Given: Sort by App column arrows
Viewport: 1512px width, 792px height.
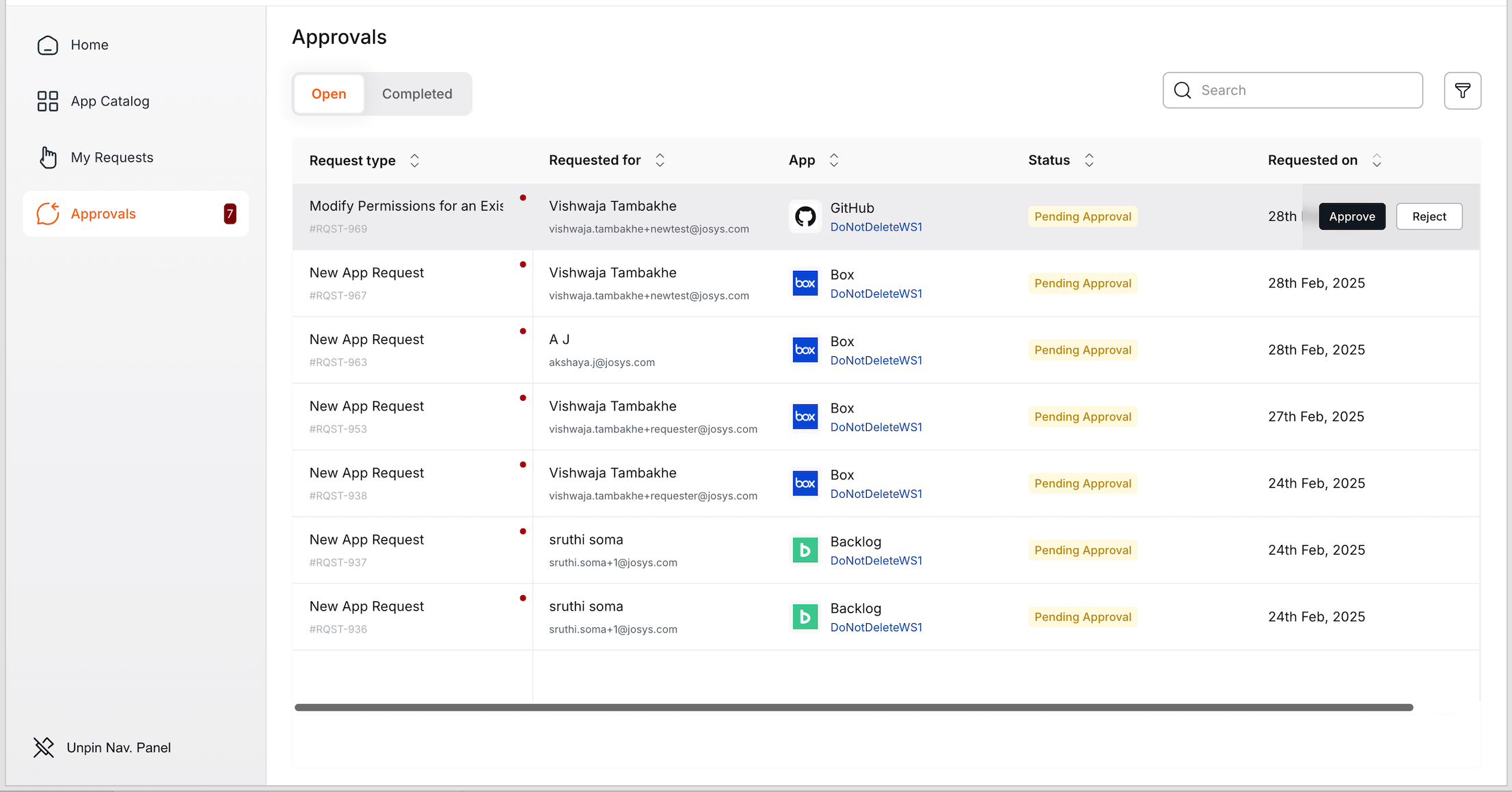Looking at the screenshot, I should (x=834, y=160).
